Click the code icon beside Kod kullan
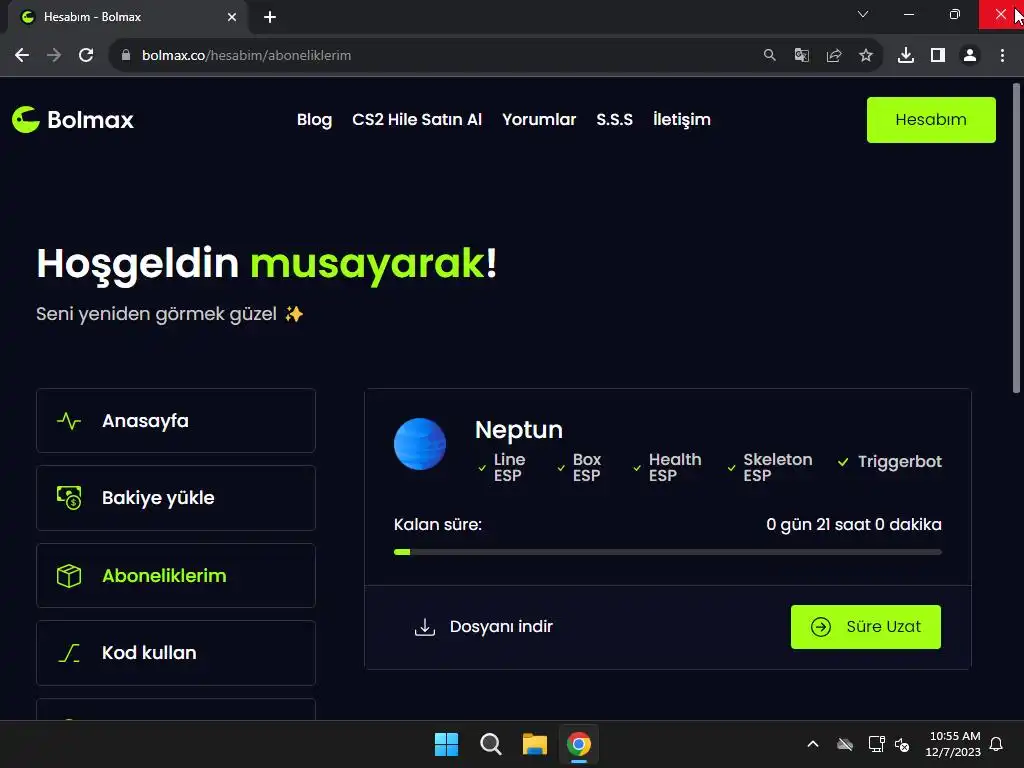The width and height of the screenshot is (1024, 768). pyautogui.click(x=69, y=652)
